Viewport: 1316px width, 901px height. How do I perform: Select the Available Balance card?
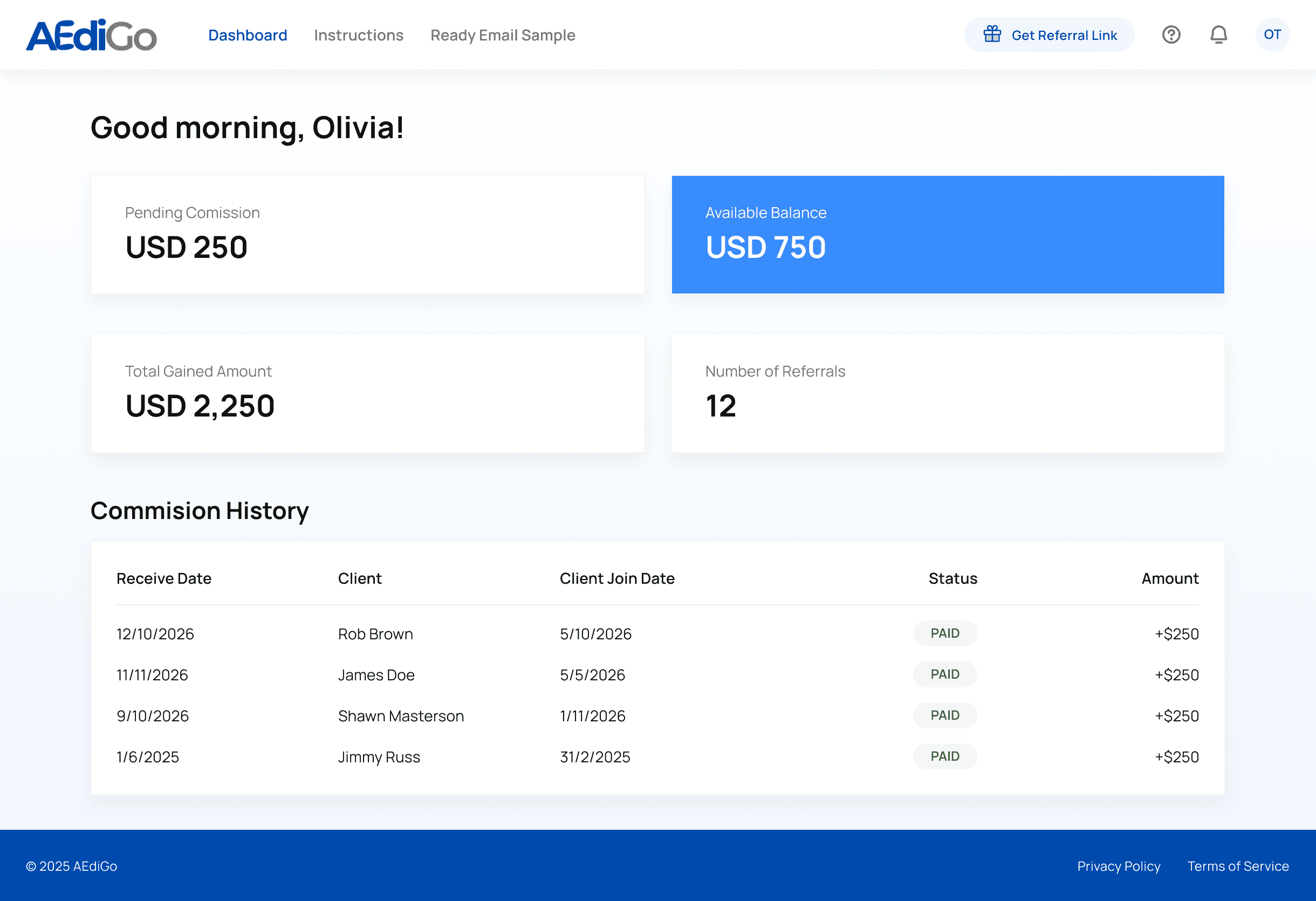(948, 234)
